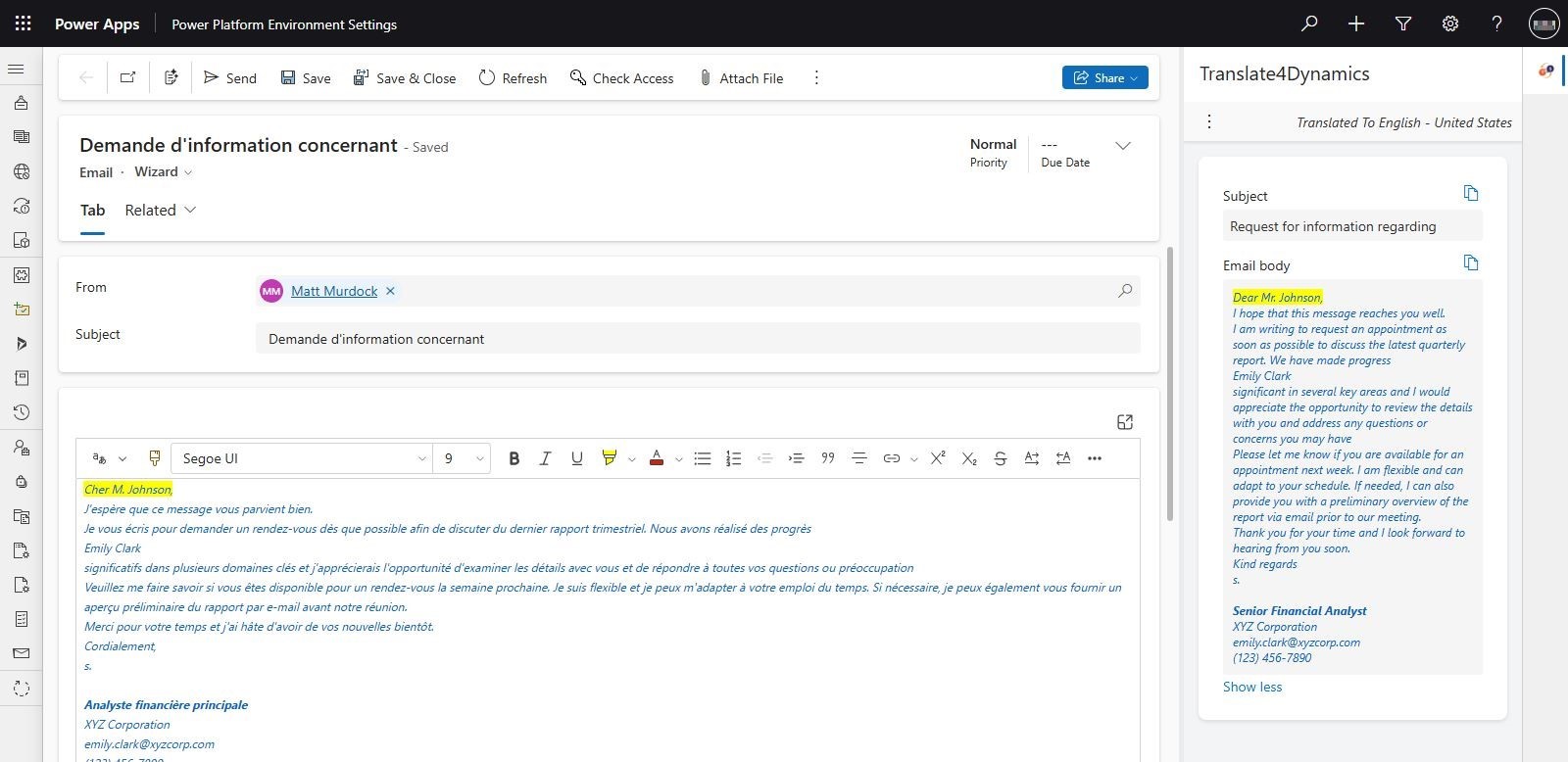1568x762 pixels.
Task: Open the Segoe UI font dropdown
Action: tap(303, 458)
